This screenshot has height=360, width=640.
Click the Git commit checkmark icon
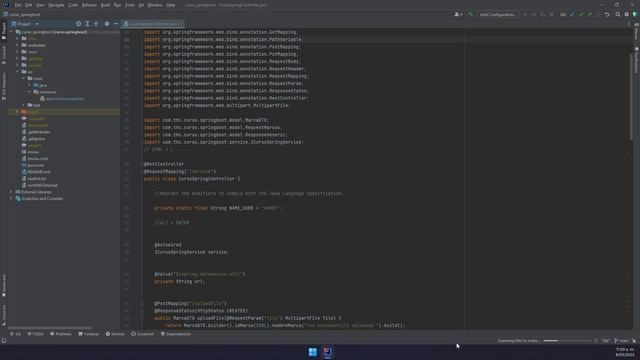click(x=581, y=14)
